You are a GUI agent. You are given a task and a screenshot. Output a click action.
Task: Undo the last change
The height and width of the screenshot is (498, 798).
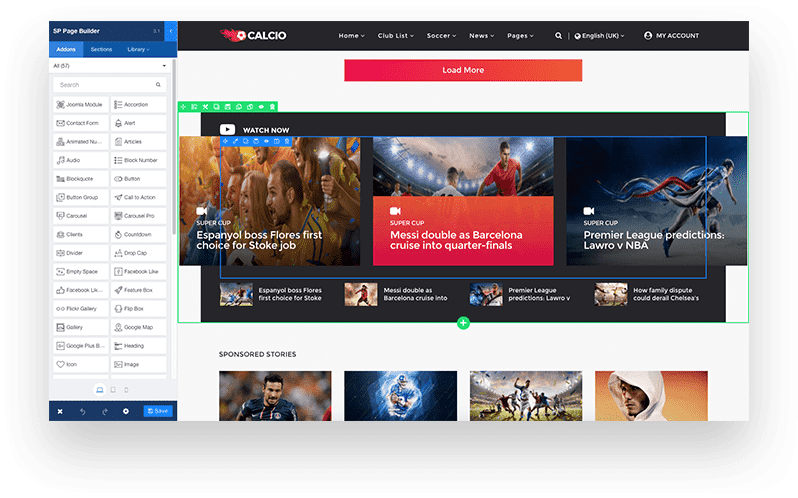(82, 411)
